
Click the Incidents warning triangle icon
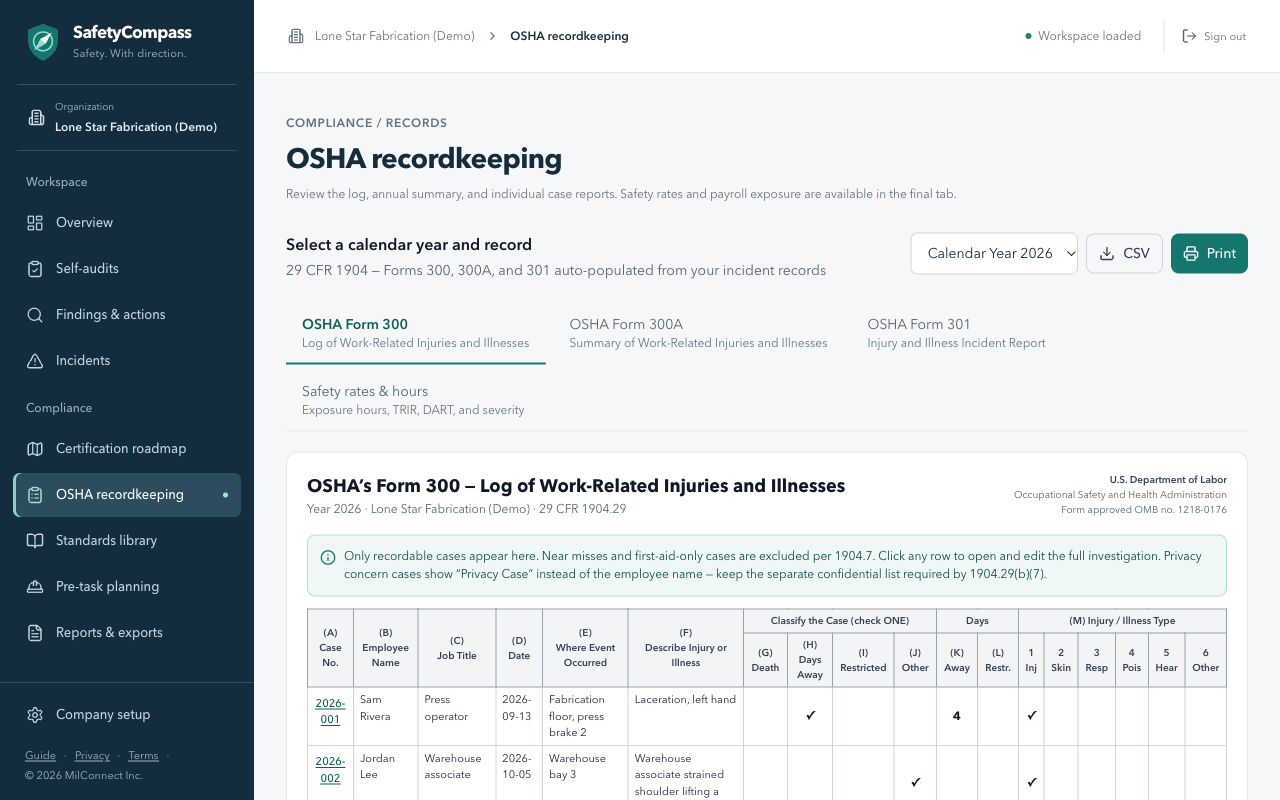pos(35,361)
